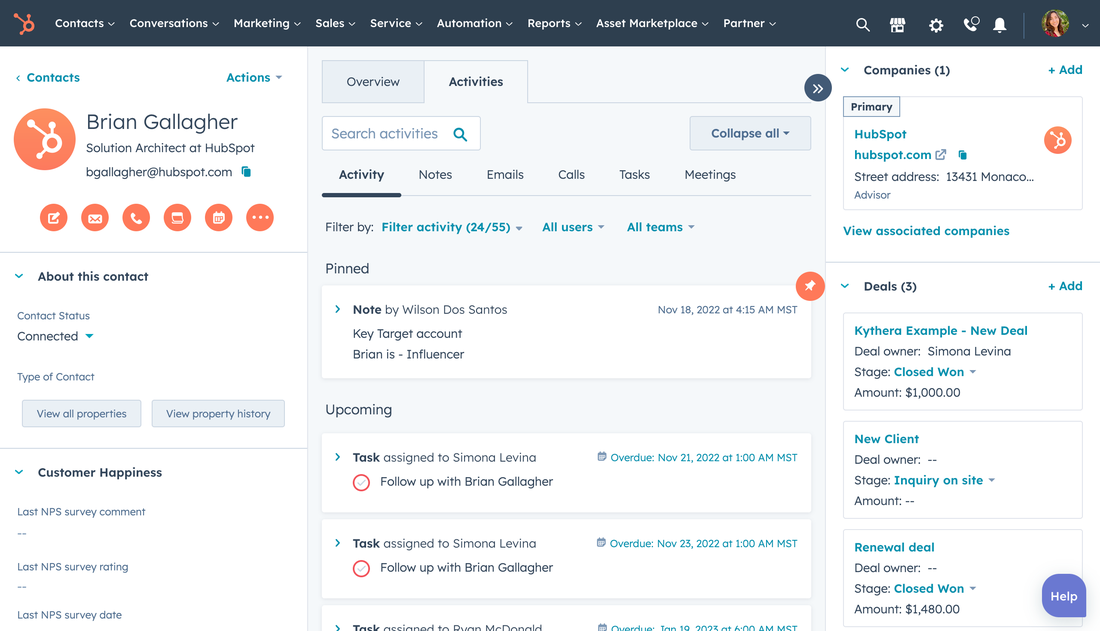Click the calendar icon by Nov 23 overdue date

[601, 543]
